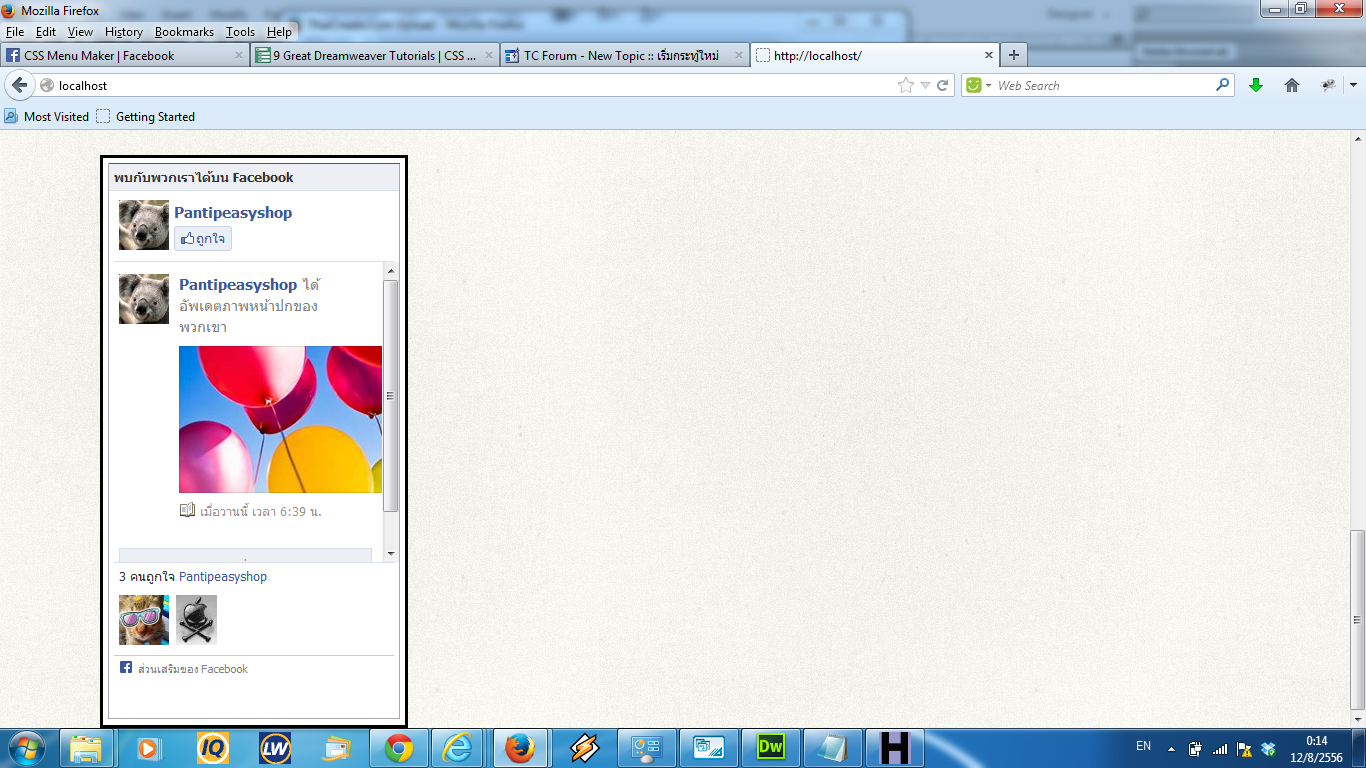
Task: Open the History menu
Action: (x=124, y=32)
